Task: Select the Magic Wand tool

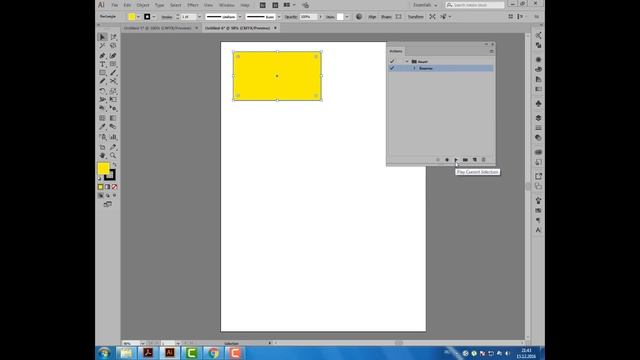Action: pyautogui.click(x=102, y=46)
